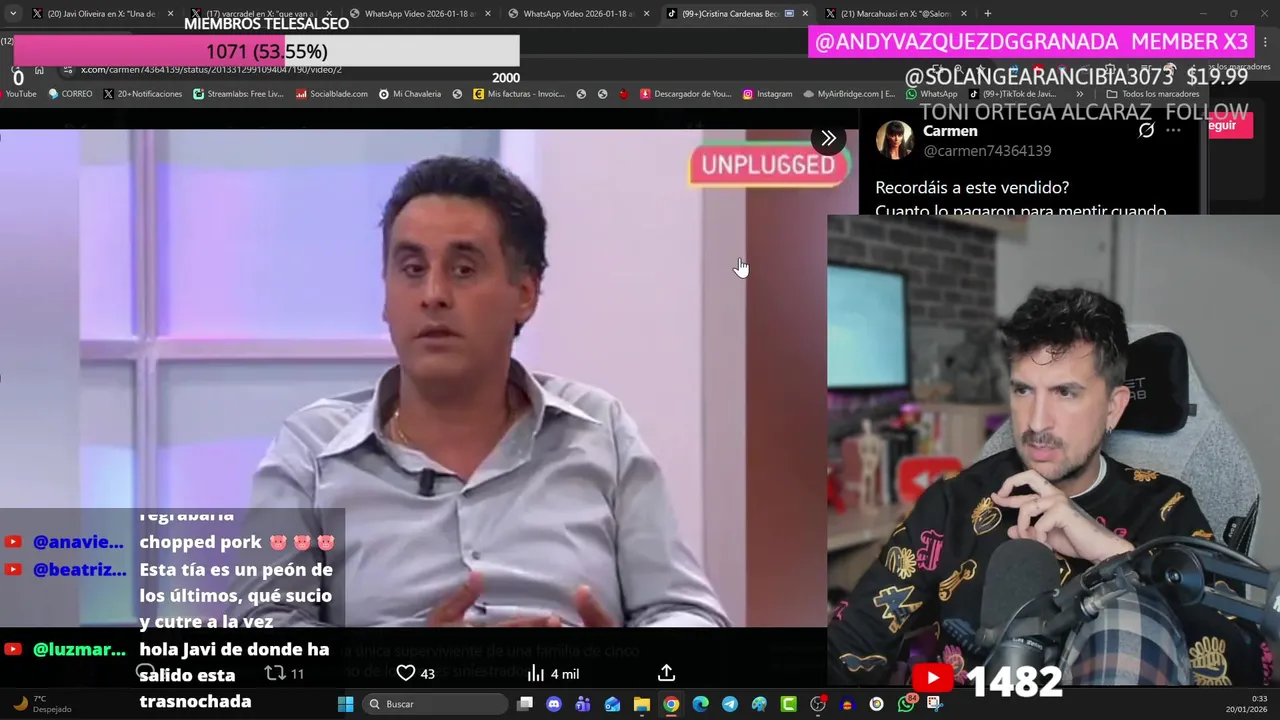This screenshot has width=1280, height=720.
Task: Open Chrome three-dot menu
Action: (1266, 42)
